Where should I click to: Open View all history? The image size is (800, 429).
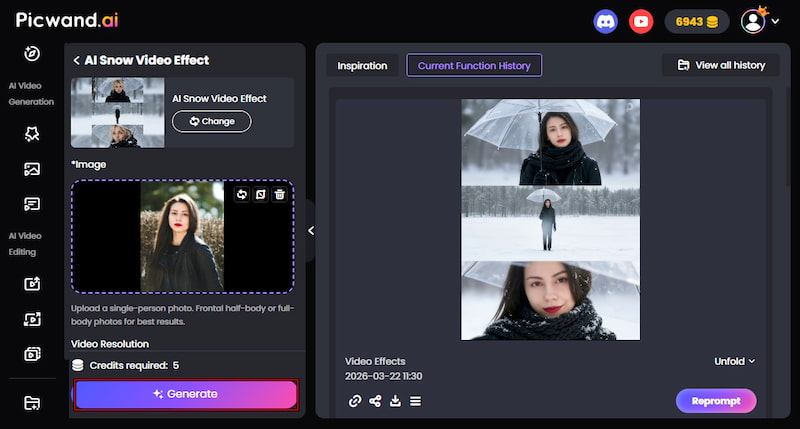[x=721, y=65]
